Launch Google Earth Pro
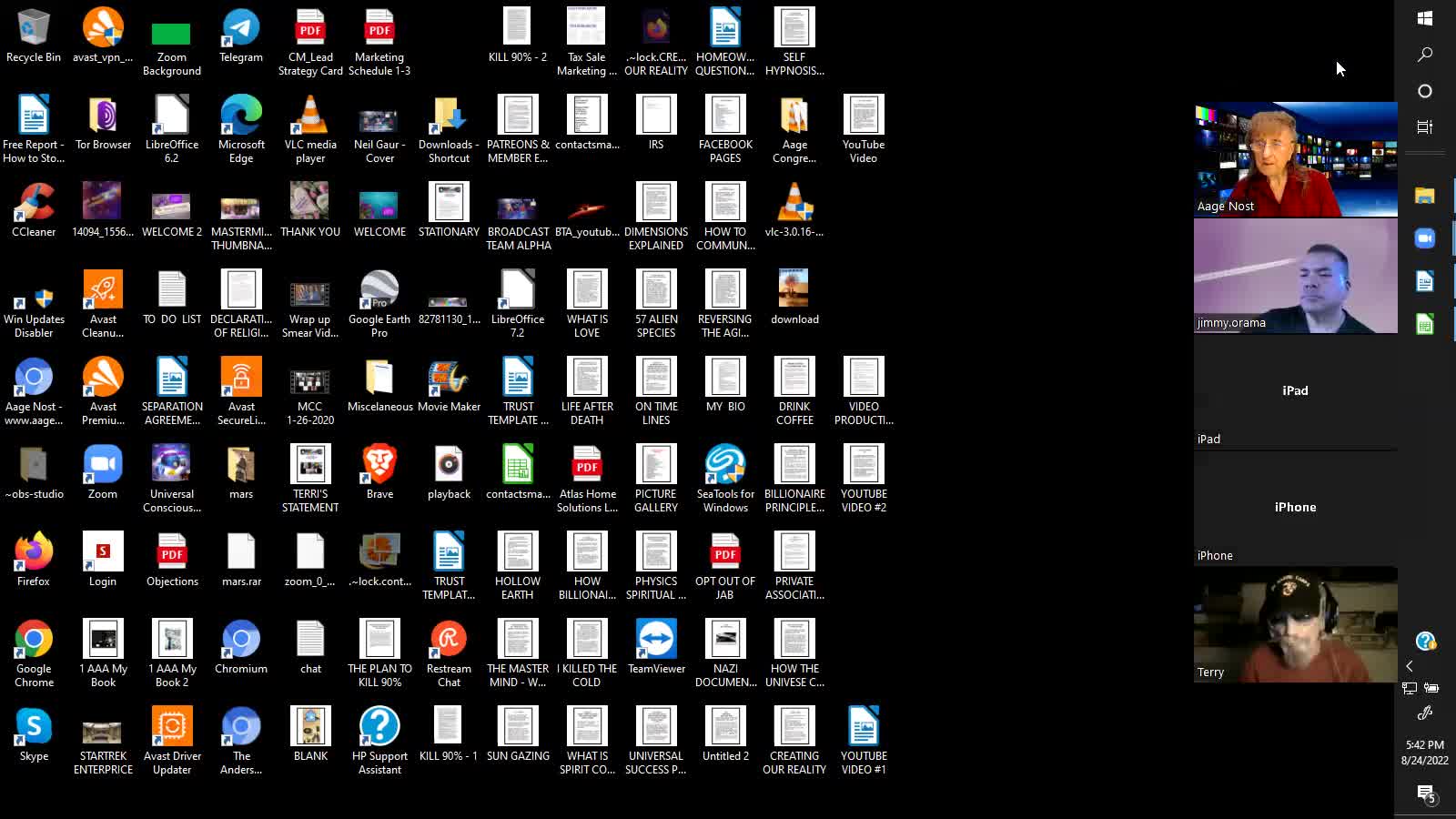The height and width of the screenshot is (819, 1456). (x=379, y=305)
